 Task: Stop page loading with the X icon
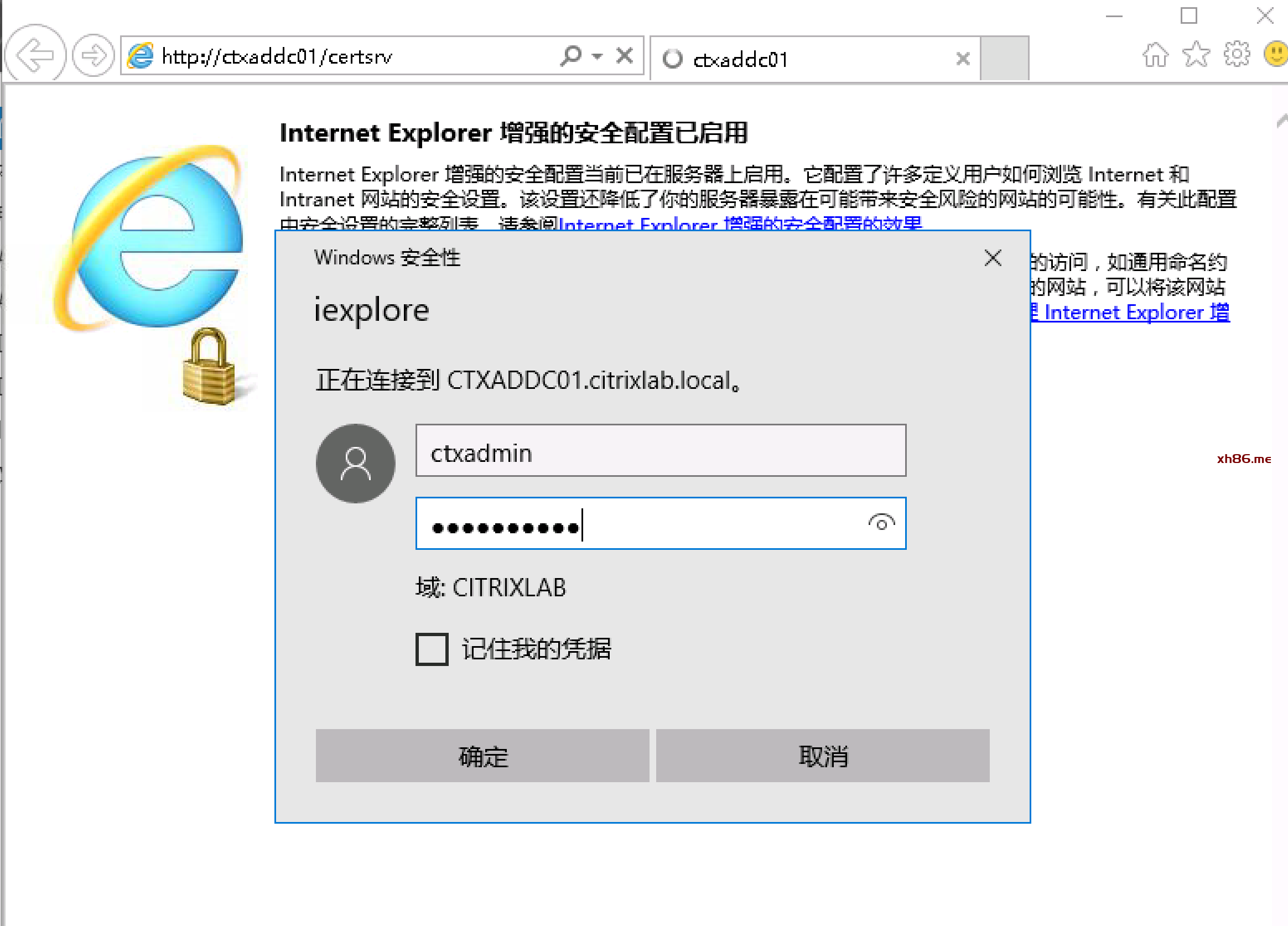625,56
